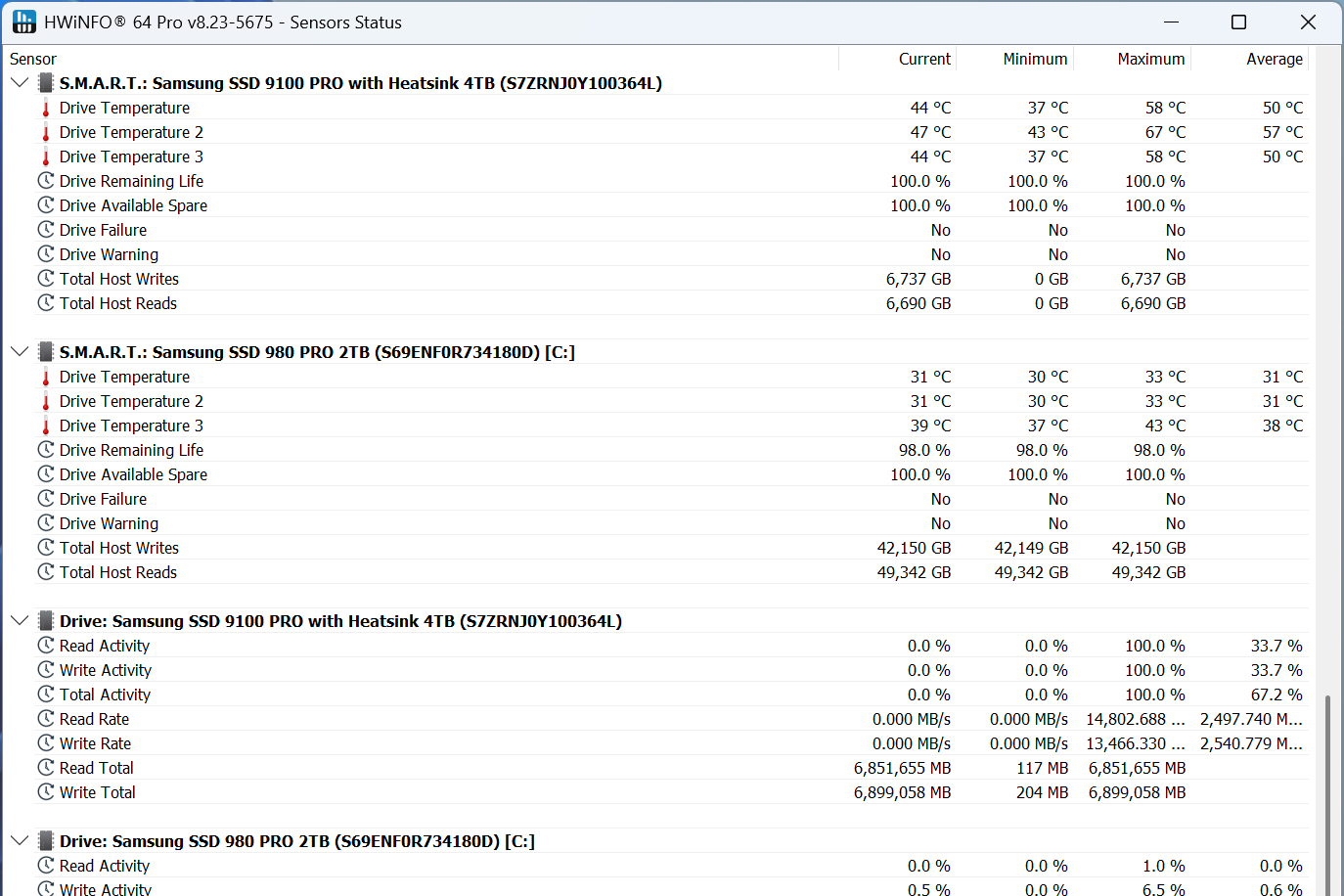Select the Drive: Samsung SSD 980 PRO header text
Viewport: 1344px width, 896px height.
[297, 841]
